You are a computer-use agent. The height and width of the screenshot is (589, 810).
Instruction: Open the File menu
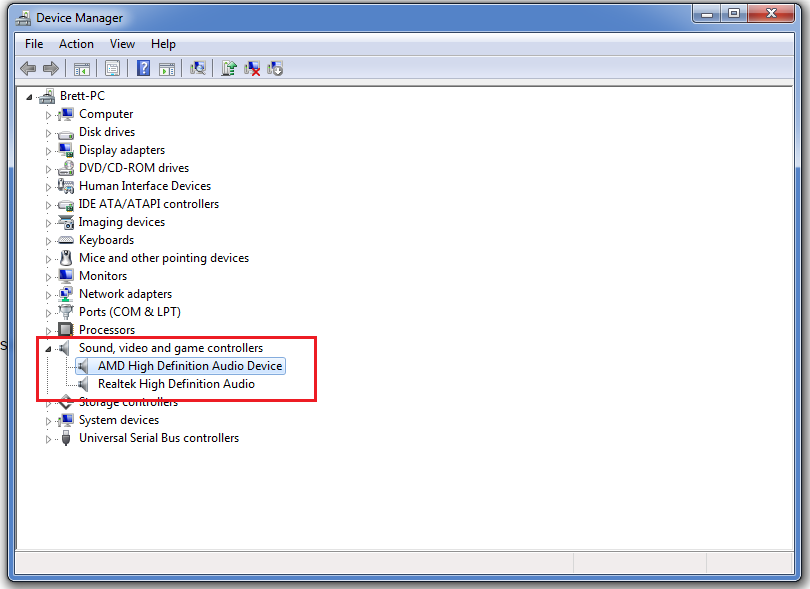point(34,44)
